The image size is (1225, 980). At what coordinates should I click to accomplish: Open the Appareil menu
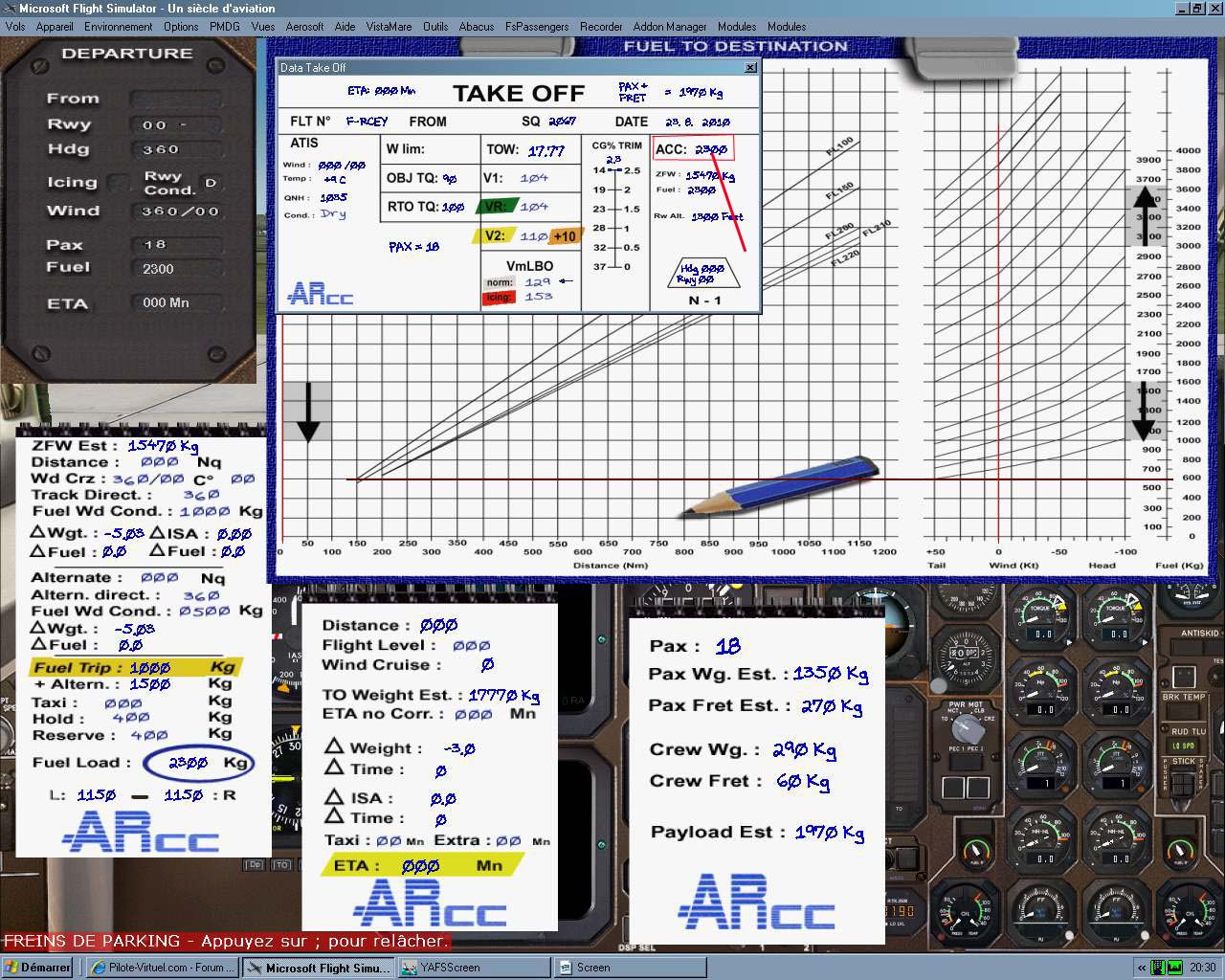click(55, 27)
